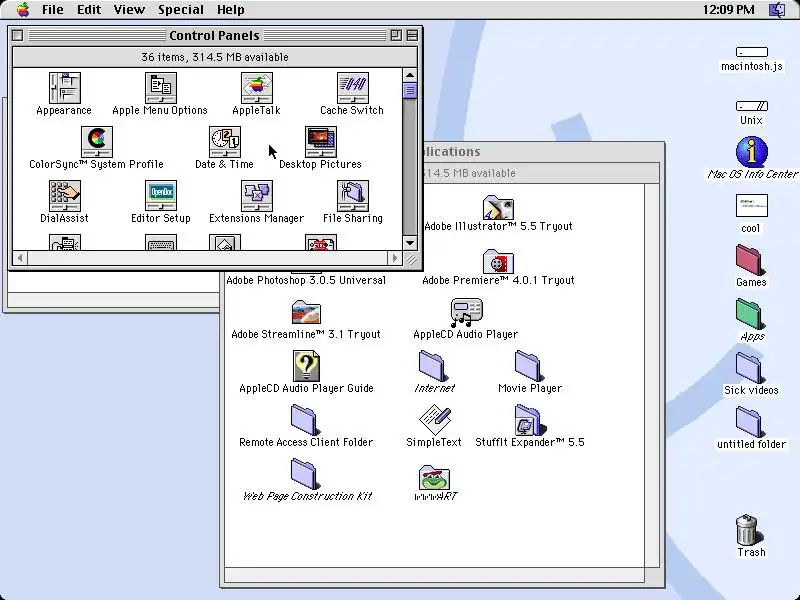Screen dimensions: 800x600
Task: Click the Control Panels zoom box
Action: [x=396, y=35]
